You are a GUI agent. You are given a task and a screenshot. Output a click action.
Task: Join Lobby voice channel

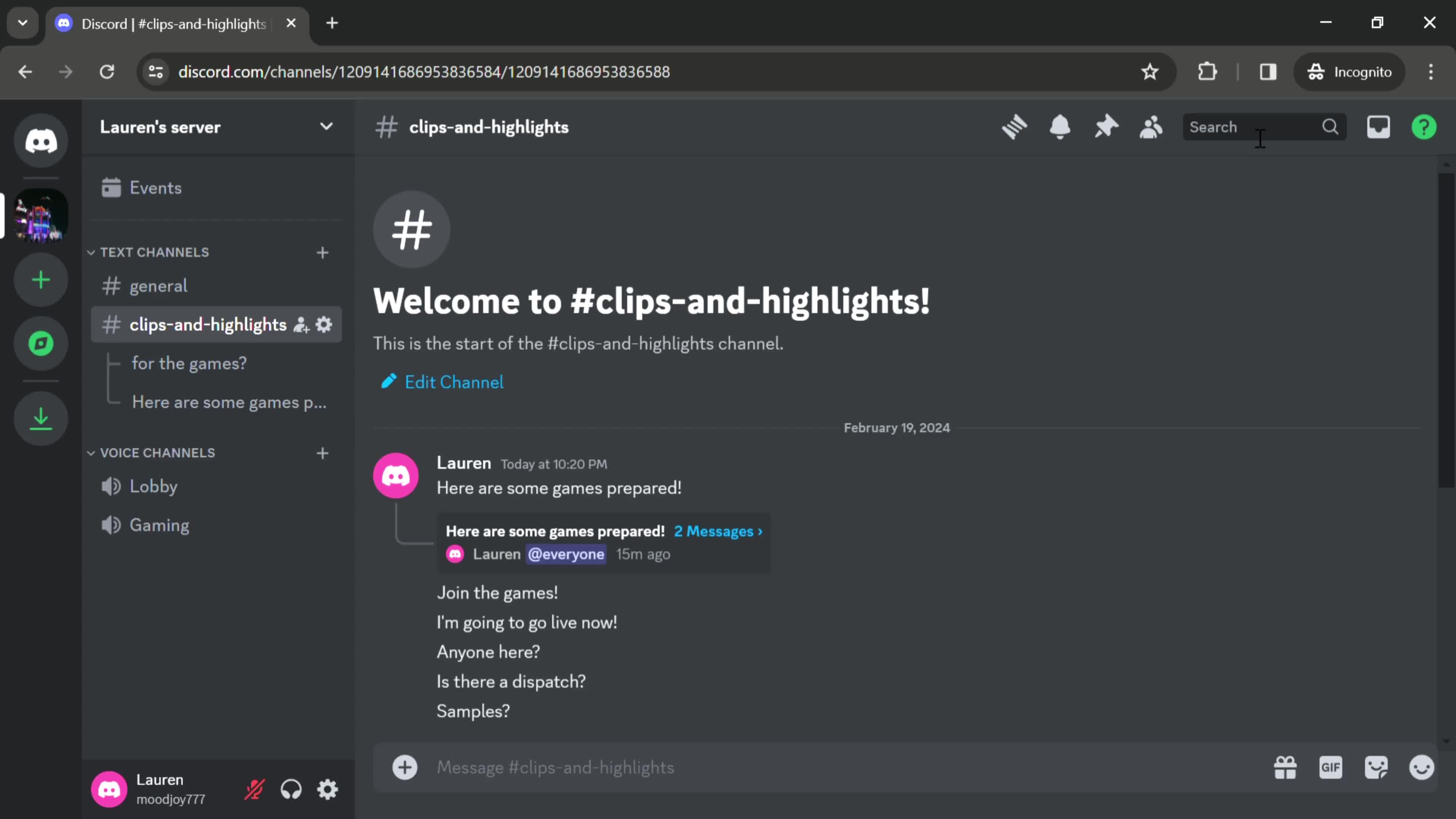[216, 486]
